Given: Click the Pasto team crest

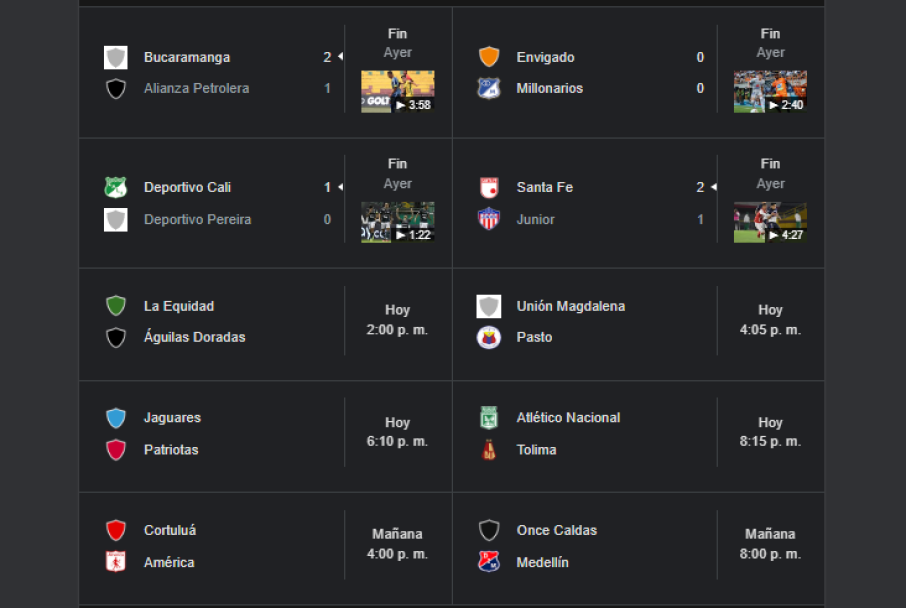Looking at the screenshot, I should click(488, 337).
